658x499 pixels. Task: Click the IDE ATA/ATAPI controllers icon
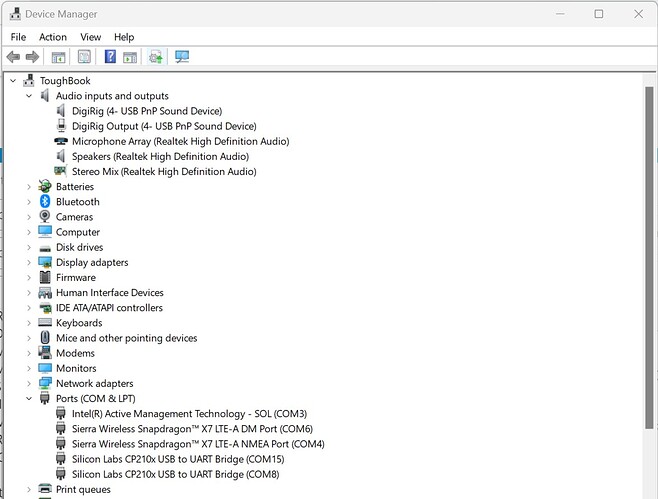45,308
